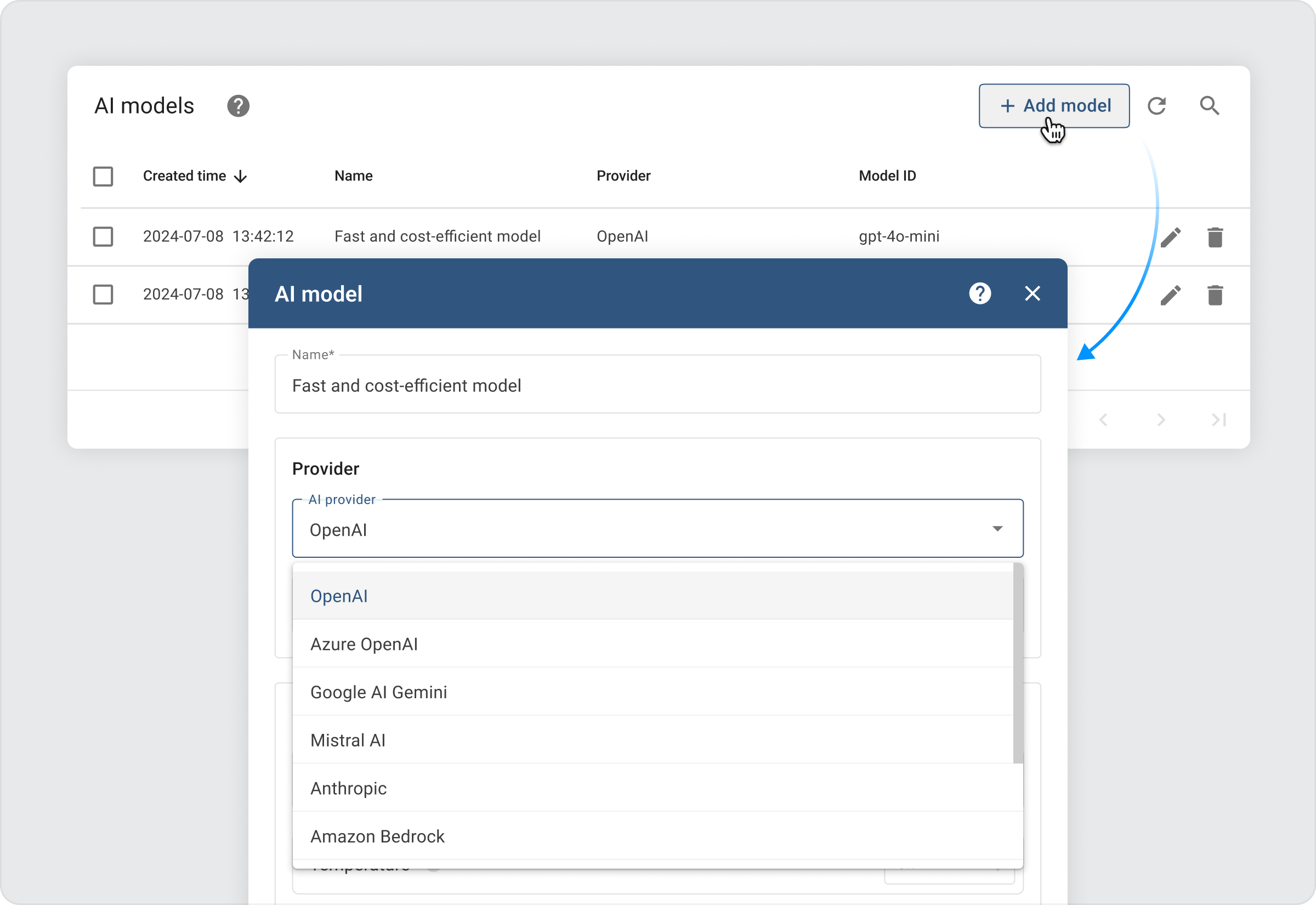This screenshot has width=1316, height=905.
Task: Click the Name input field
Action: 657,386
